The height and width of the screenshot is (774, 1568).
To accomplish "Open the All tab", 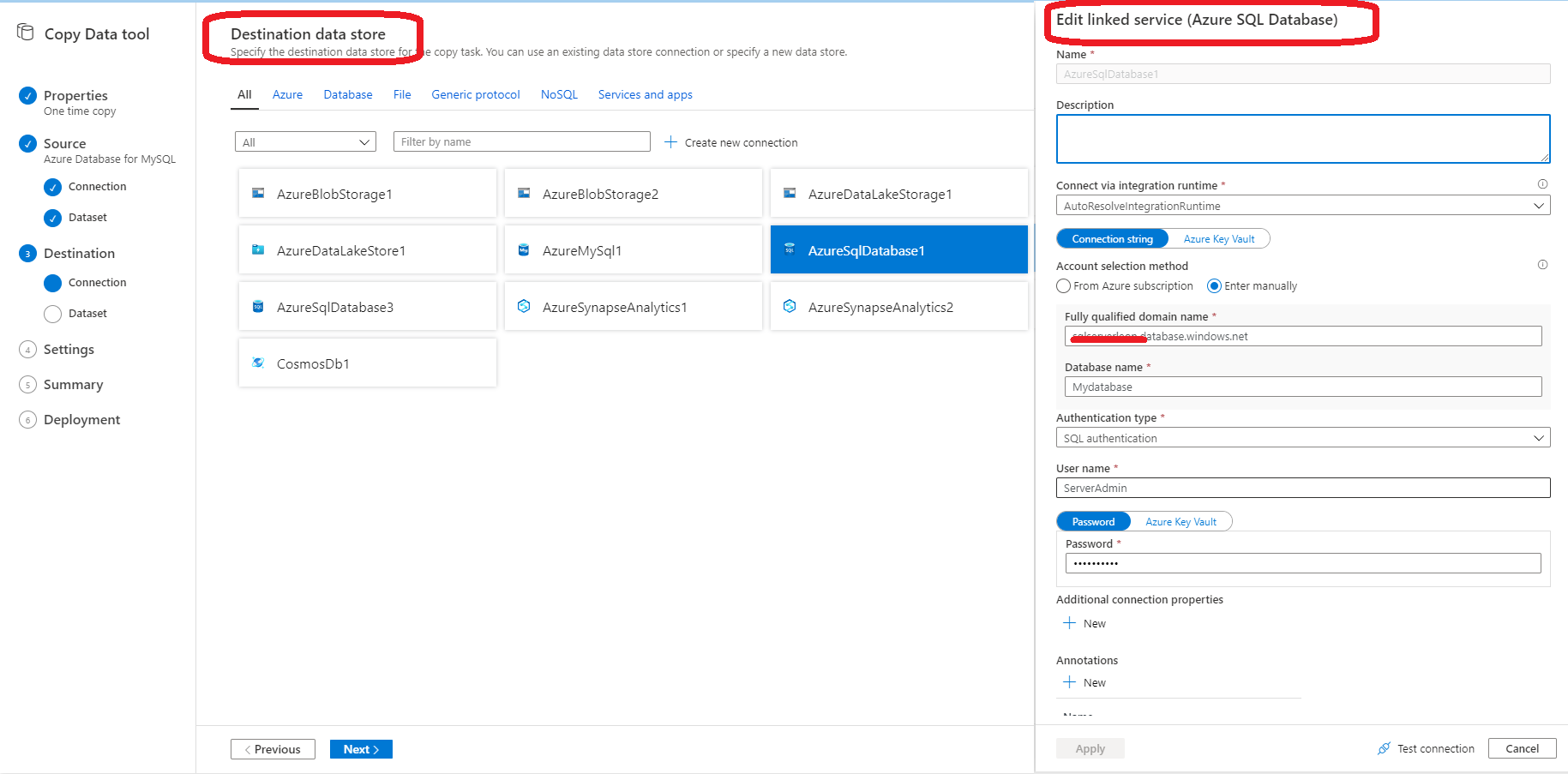I will [x=244, y=95].
